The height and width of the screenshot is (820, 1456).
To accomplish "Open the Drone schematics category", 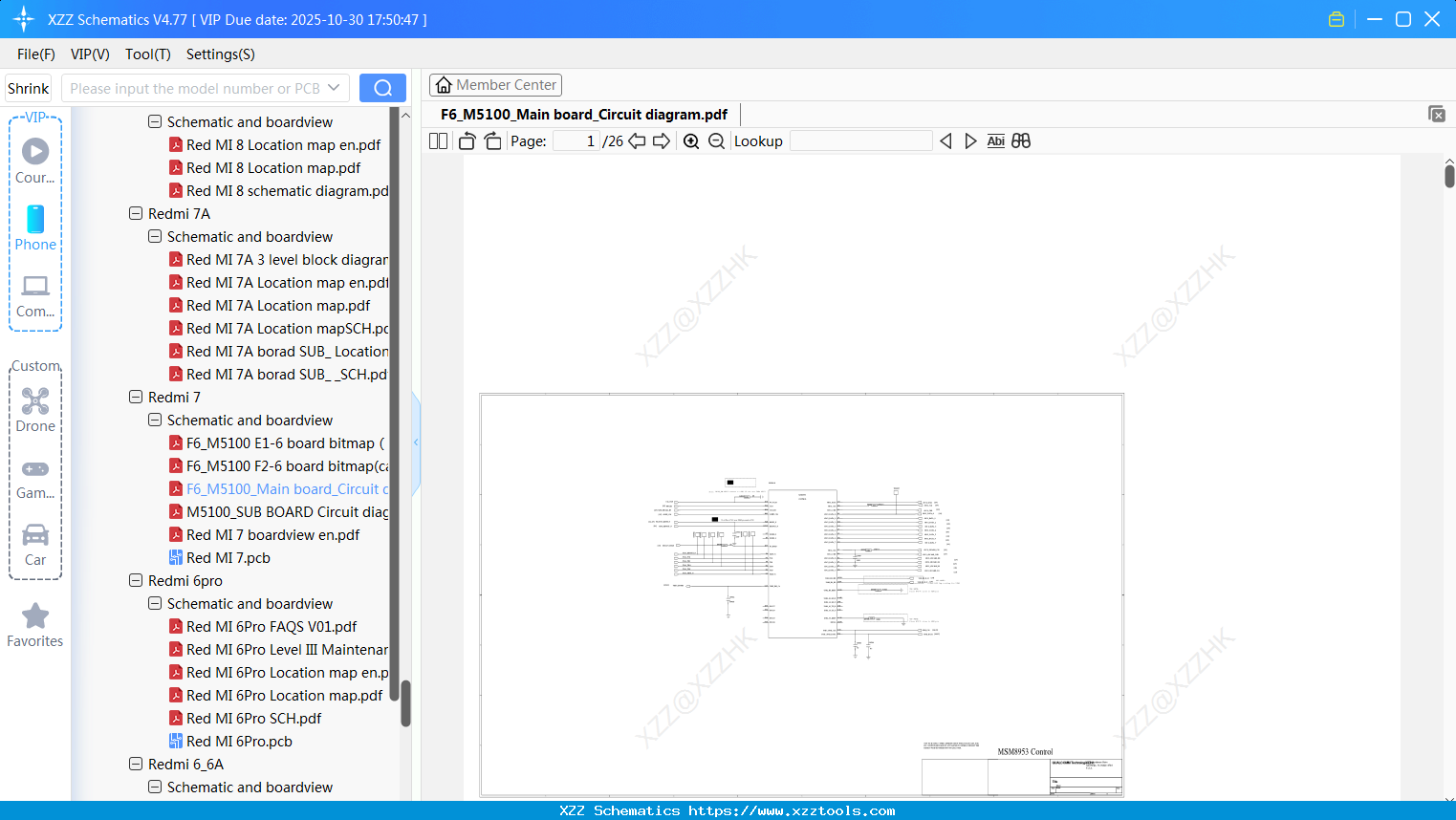I will [34, 409].
